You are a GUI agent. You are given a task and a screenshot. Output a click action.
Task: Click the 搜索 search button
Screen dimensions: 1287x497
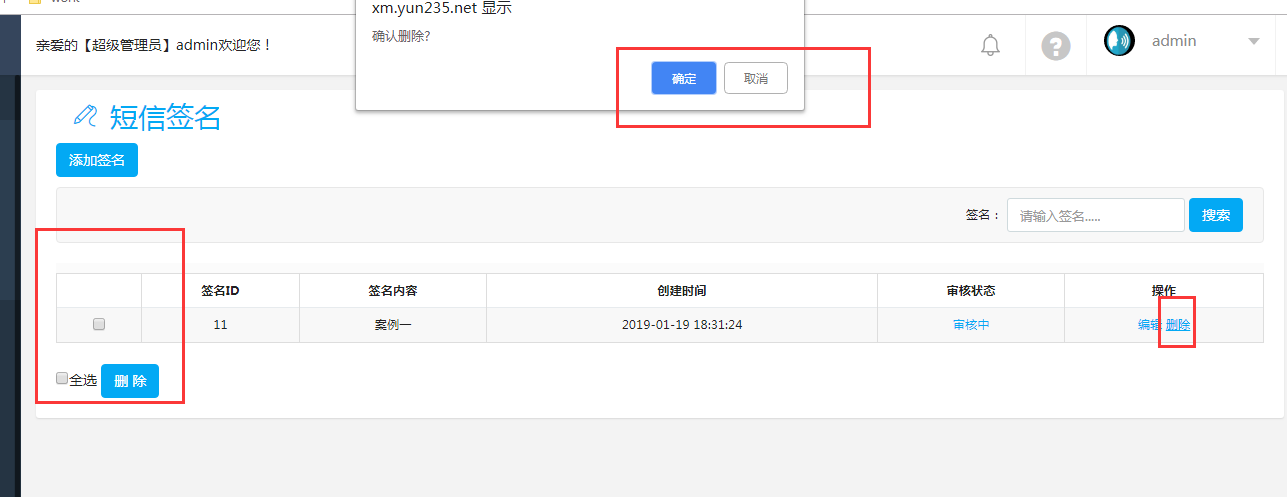(1215, 215)
